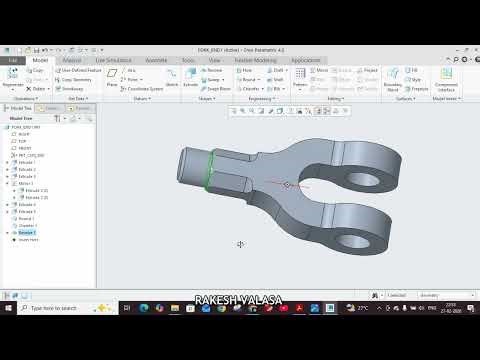
Task: Click Copy Geometry in Get Data
Action: pos(73,80)
